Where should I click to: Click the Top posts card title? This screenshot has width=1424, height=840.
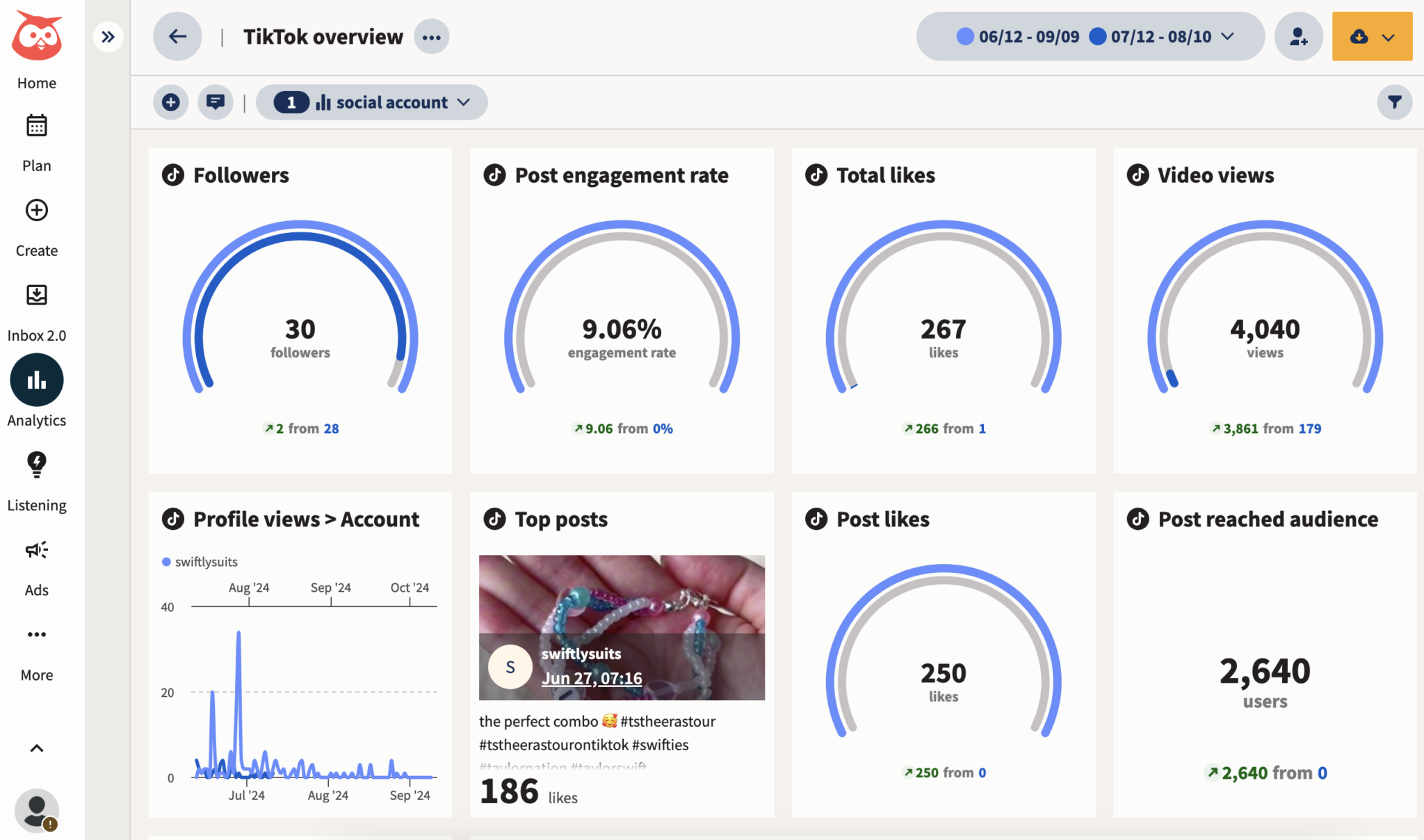[561, 519]
